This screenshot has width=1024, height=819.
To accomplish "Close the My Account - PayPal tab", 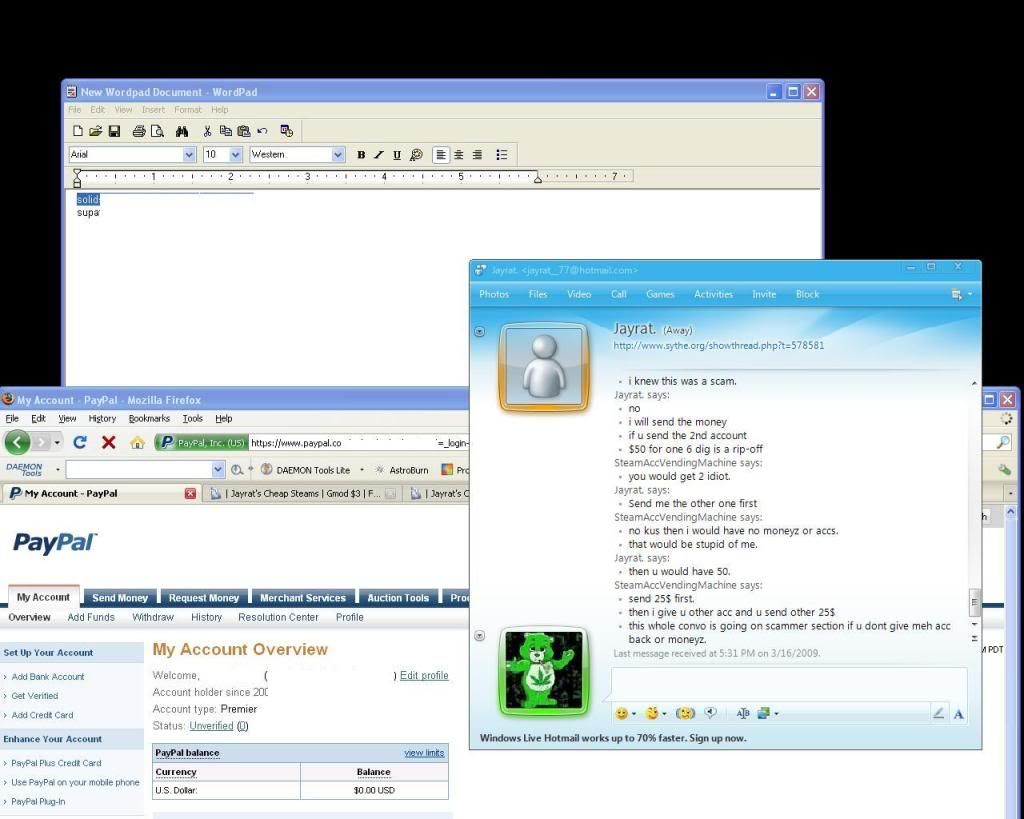I will (x=190, y=494).
